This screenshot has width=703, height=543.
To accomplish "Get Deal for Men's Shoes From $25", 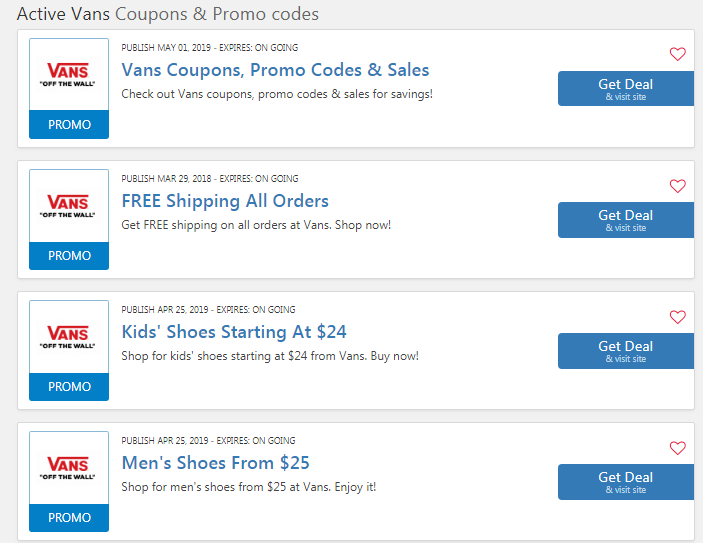I will pyautogui.click(x=626, y=482).
